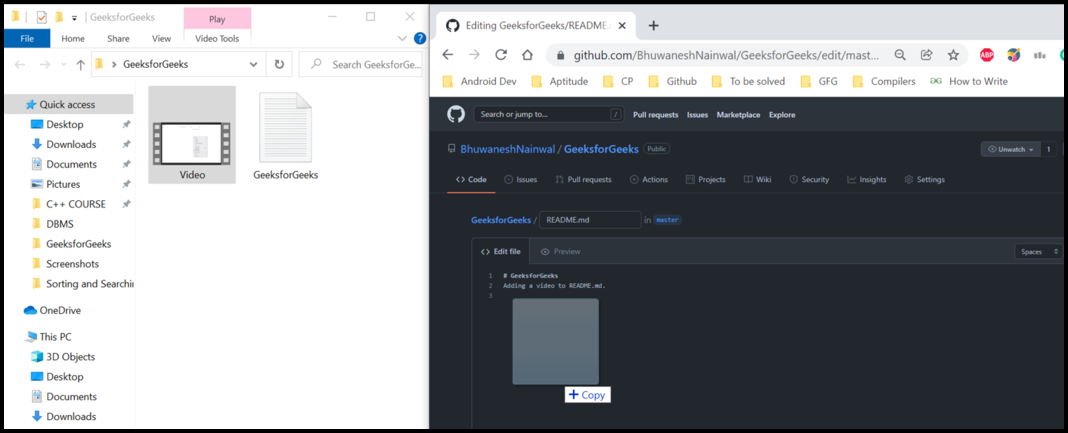The image size is (1068, 433).
Task: Click Explore in GitHub header
Action: point(782,115)
